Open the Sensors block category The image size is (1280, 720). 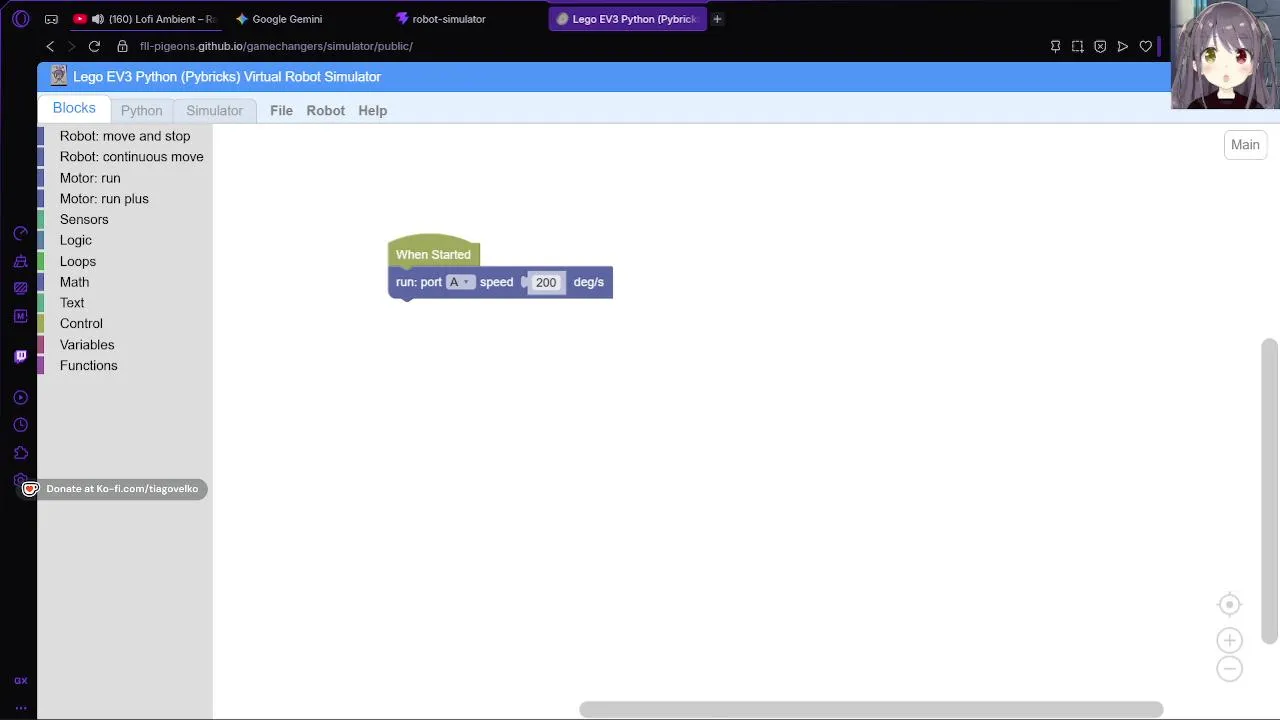[125, 220]
